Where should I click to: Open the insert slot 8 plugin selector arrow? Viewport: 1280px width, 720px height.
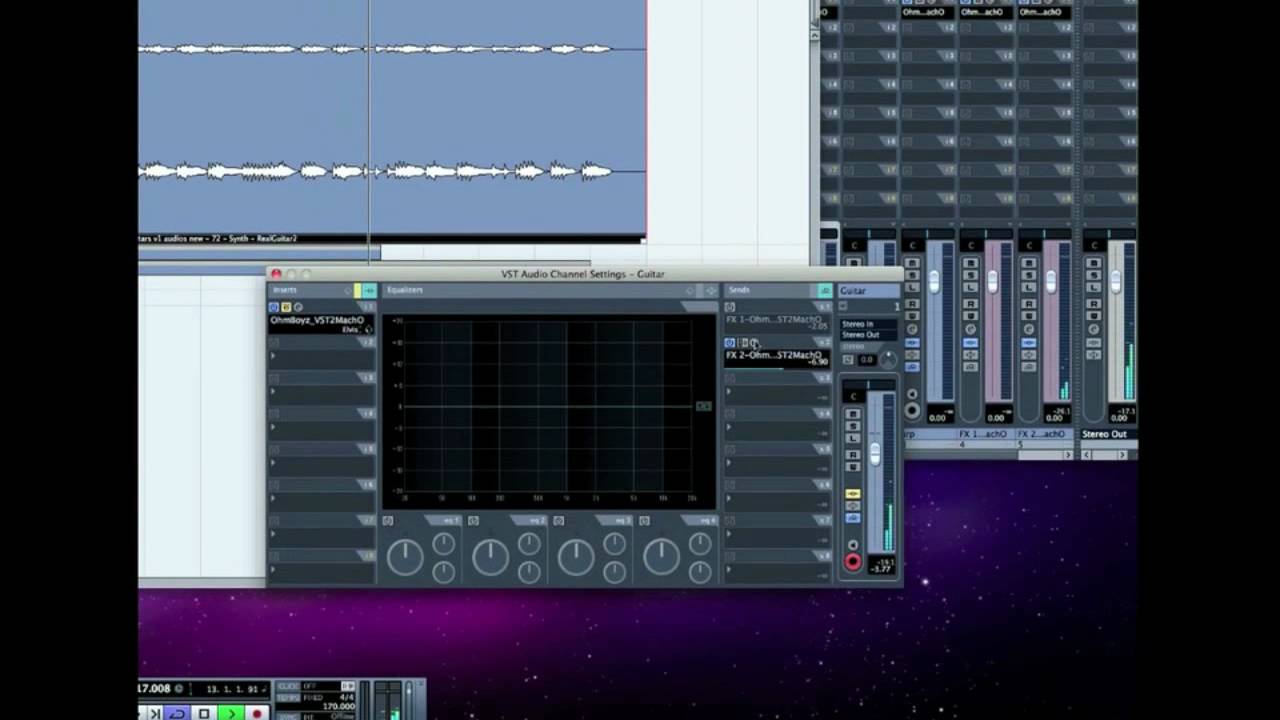coord(273,570)
